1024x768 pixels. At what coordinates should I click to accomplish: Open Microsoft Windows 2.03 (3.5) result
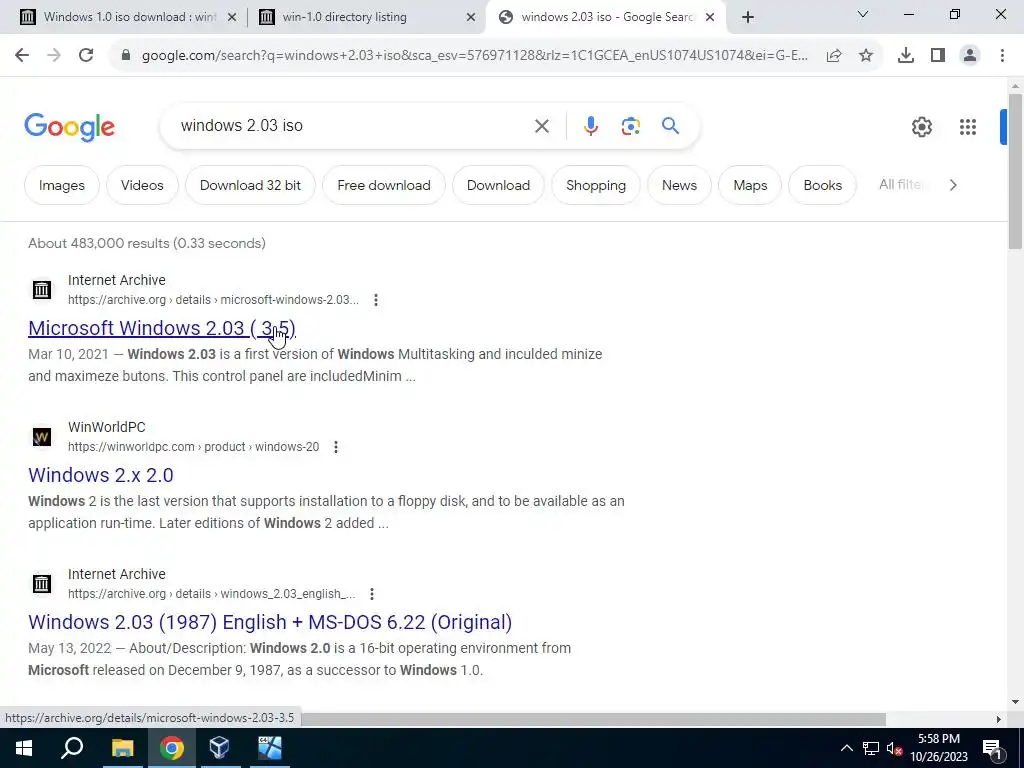162,328
